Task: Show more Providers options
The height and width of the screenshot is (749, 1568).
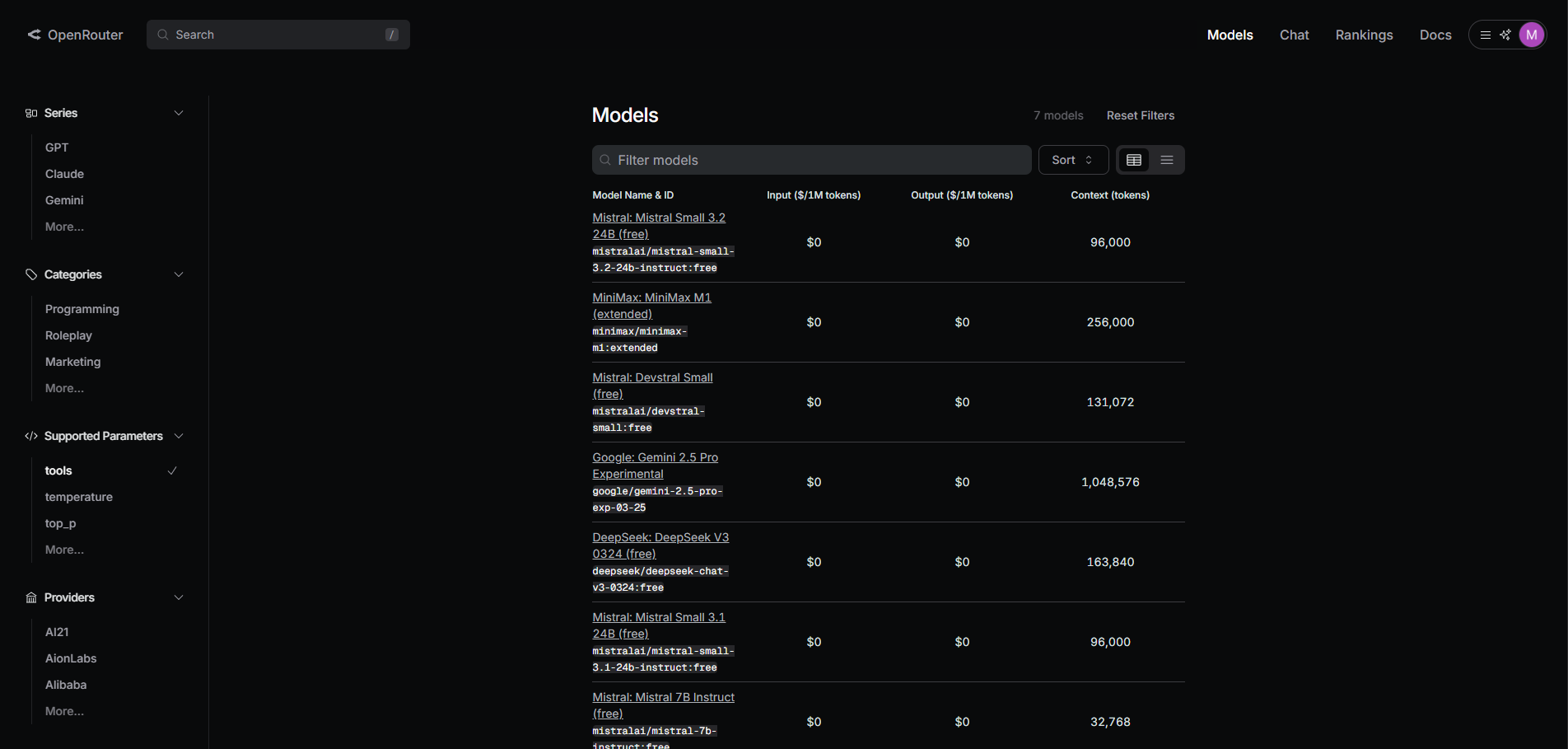Action: pos(64,711)
